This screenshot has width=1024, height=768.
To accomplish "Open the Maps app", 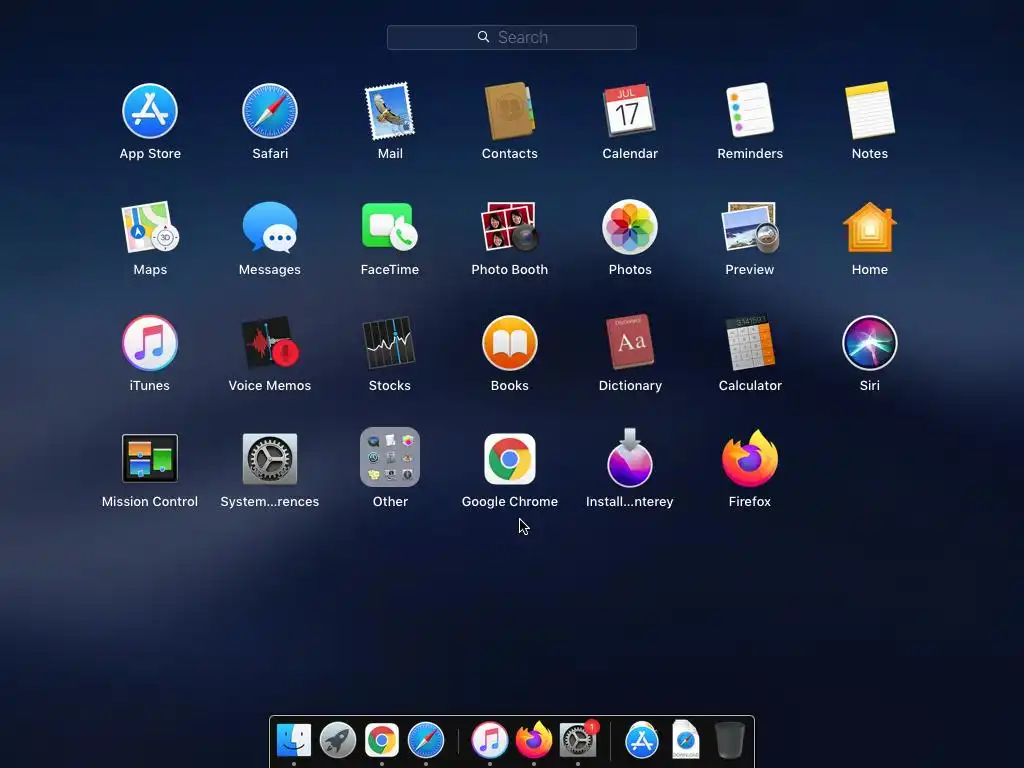I will click(x=150, y=227).
